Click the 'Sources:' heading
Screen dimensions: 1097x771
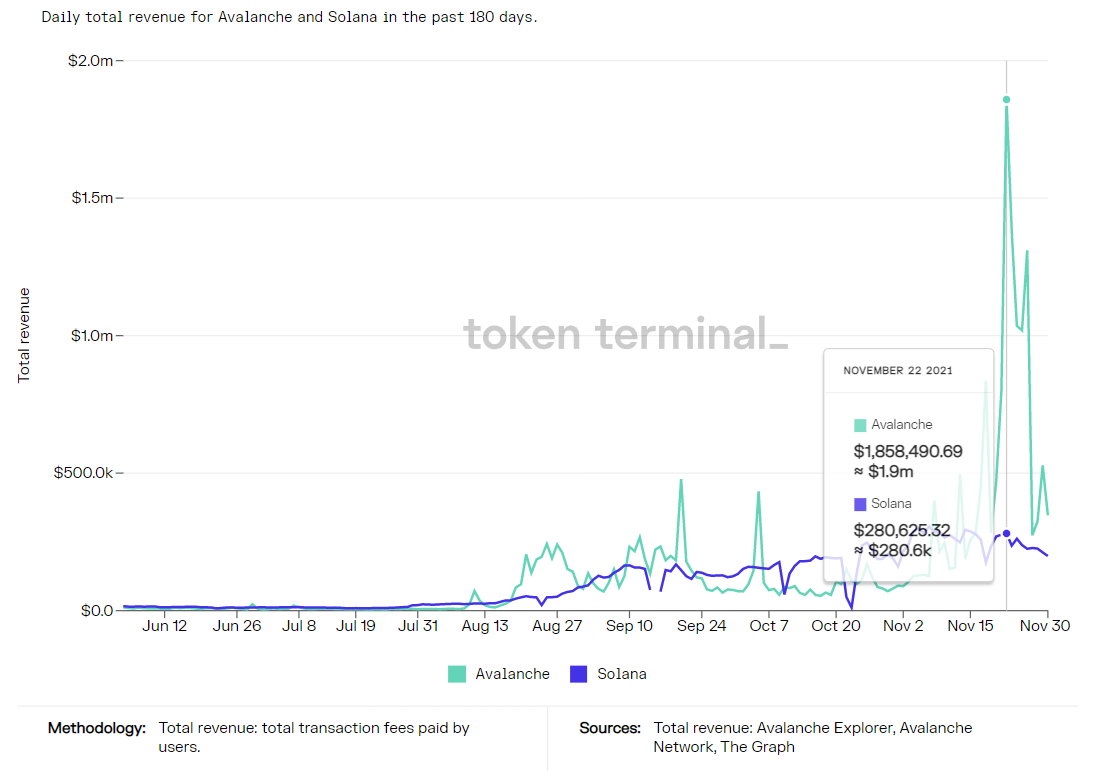click(x=609, y=728)
